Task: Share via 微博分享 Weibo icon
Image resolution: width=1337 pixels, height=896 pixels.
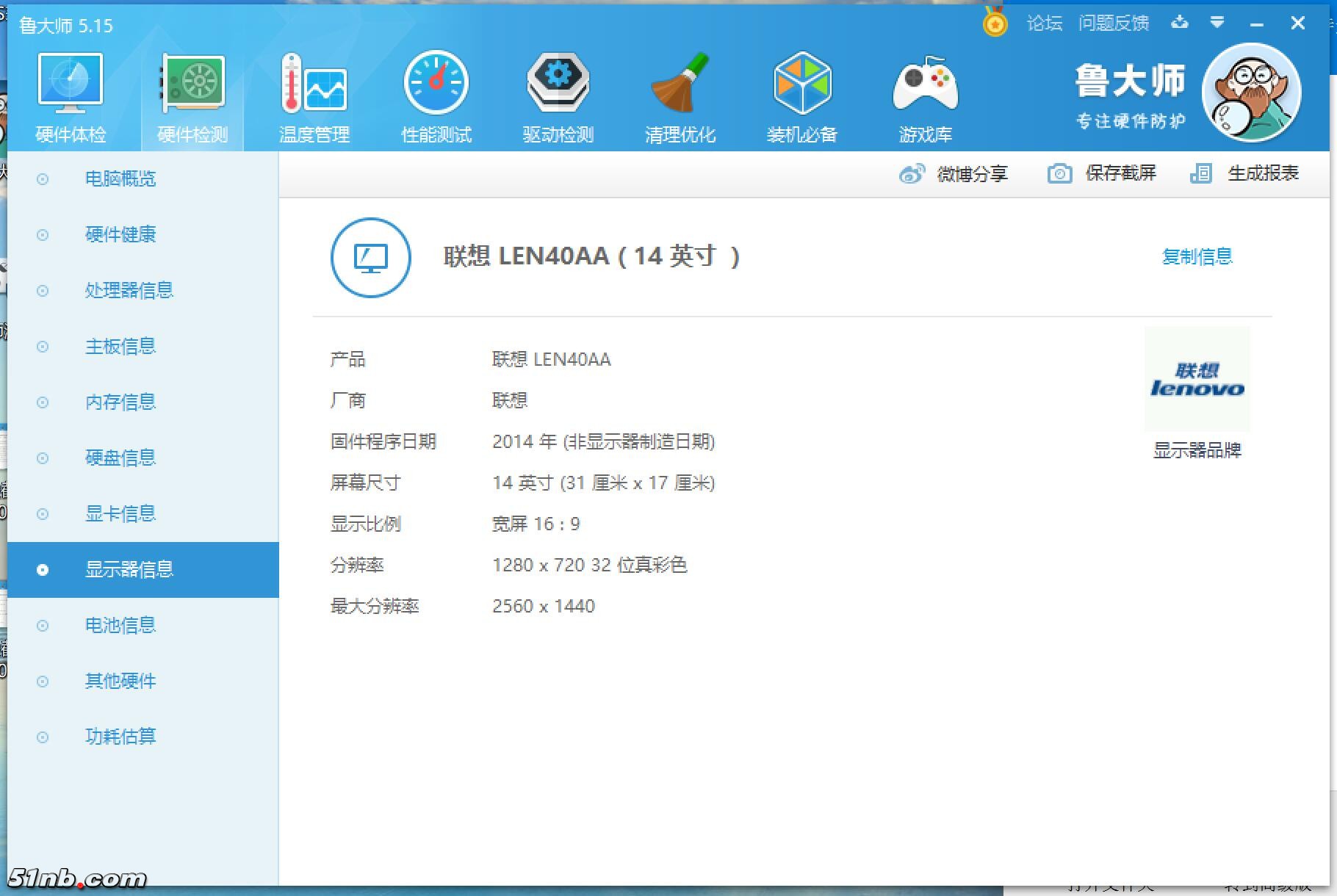Action: pos(912,173)
